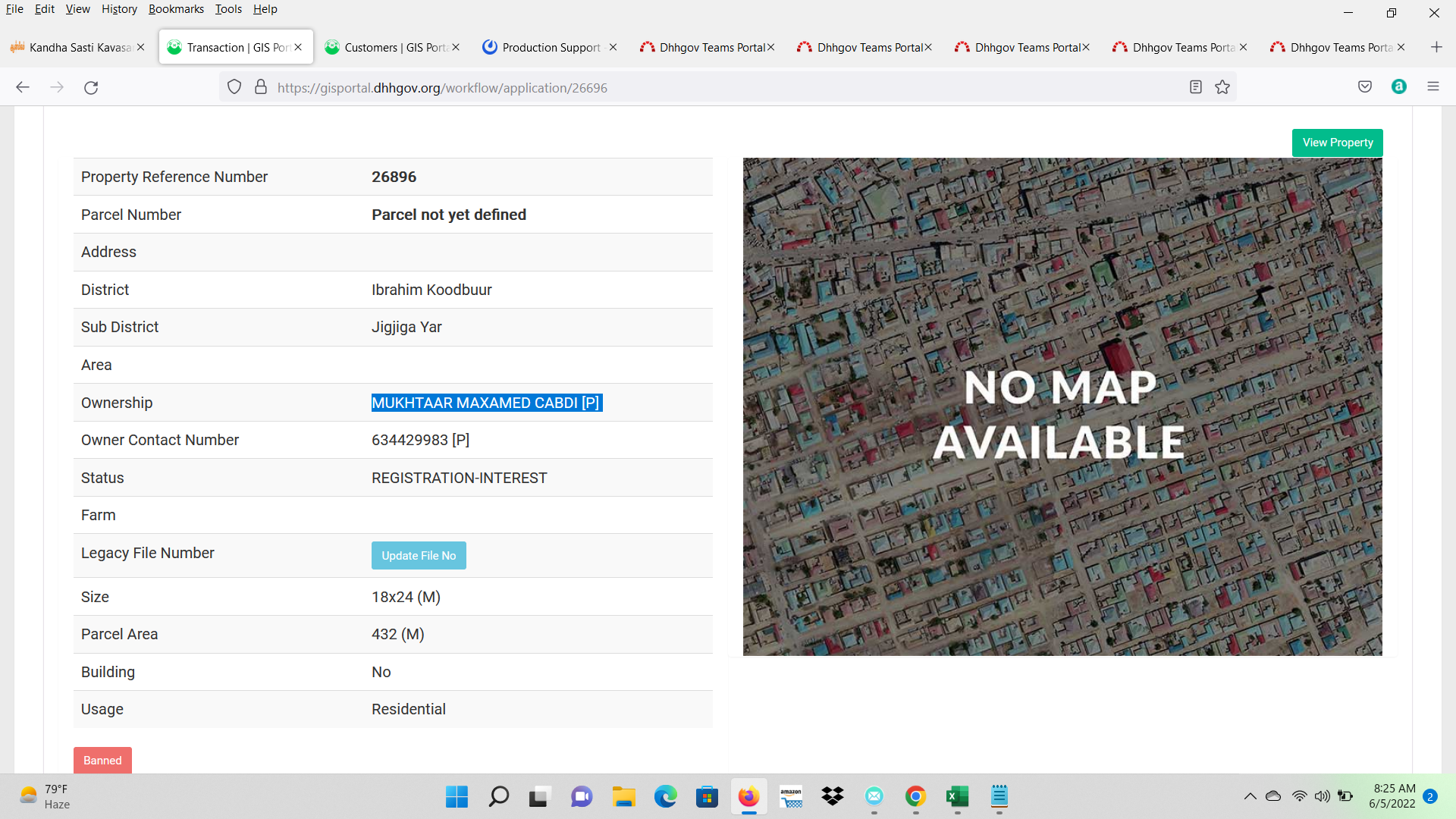Click the Update File No button
This screenshot has width=1456, height=819.
coord(419,556)
